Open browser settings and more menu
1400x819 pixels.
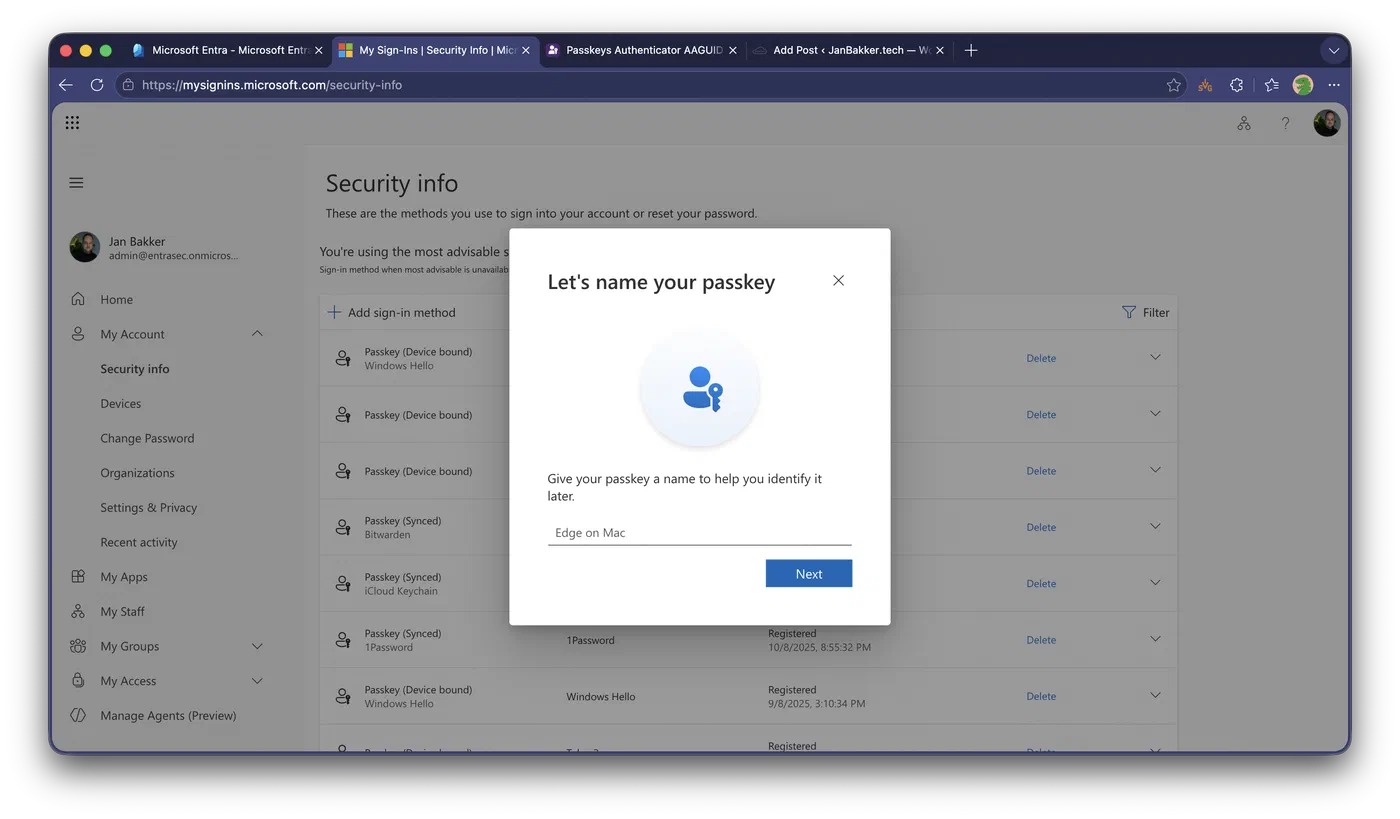pos(1334,85)
